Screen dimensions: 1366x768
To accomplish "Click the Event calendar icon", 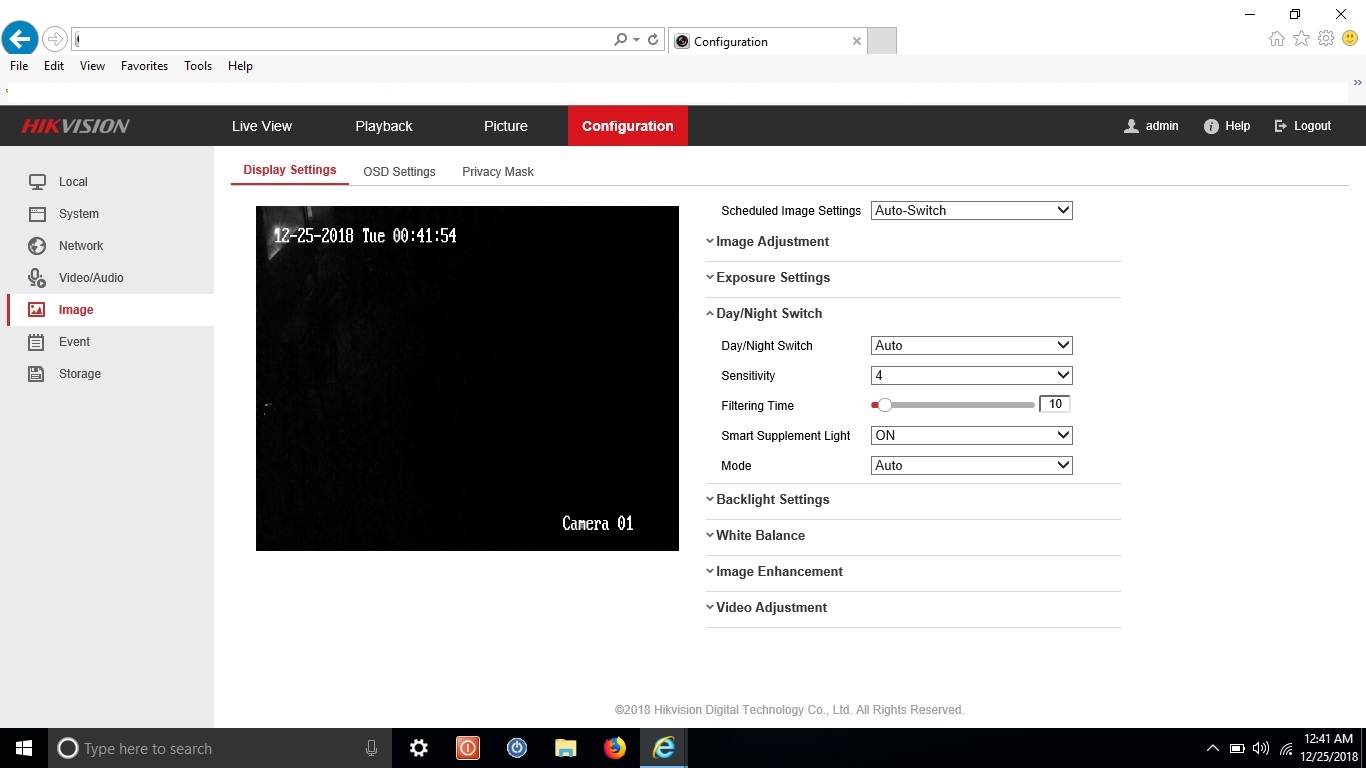I will (37, 342).
